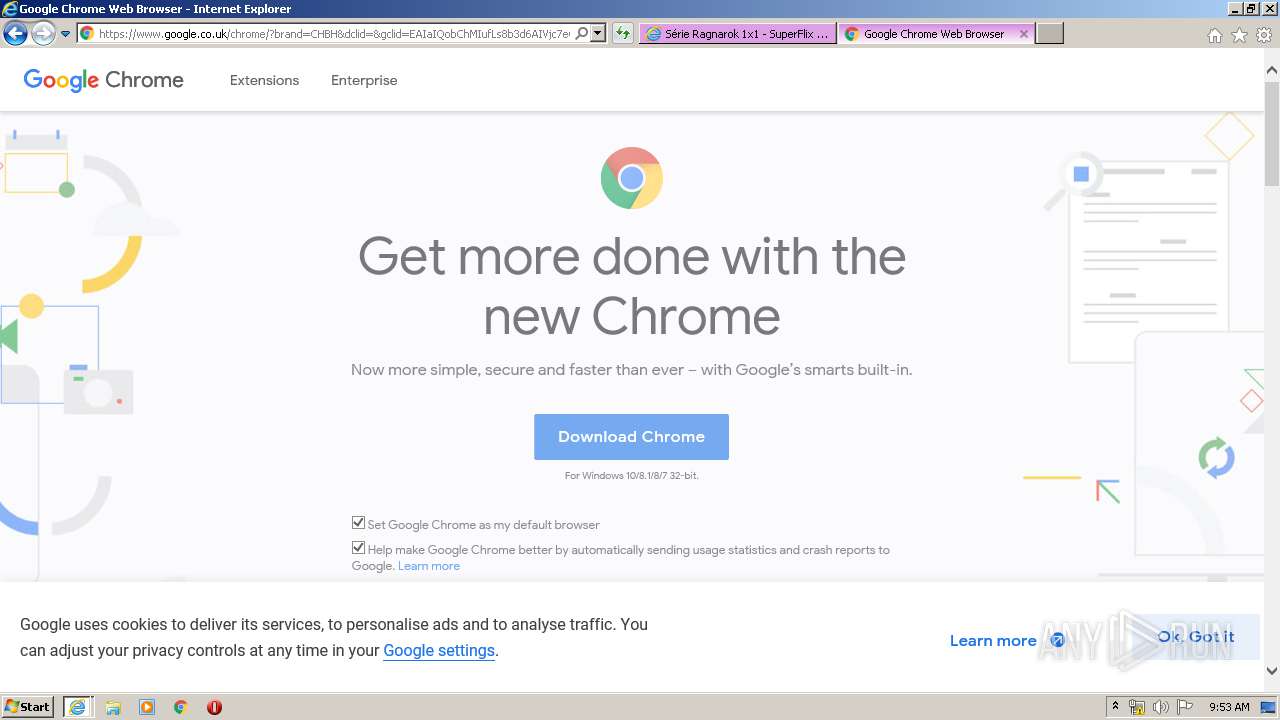This screenshot has height=720, width=1280.
Task: Click the address bar URL field
Action: (x=334, y=33)
